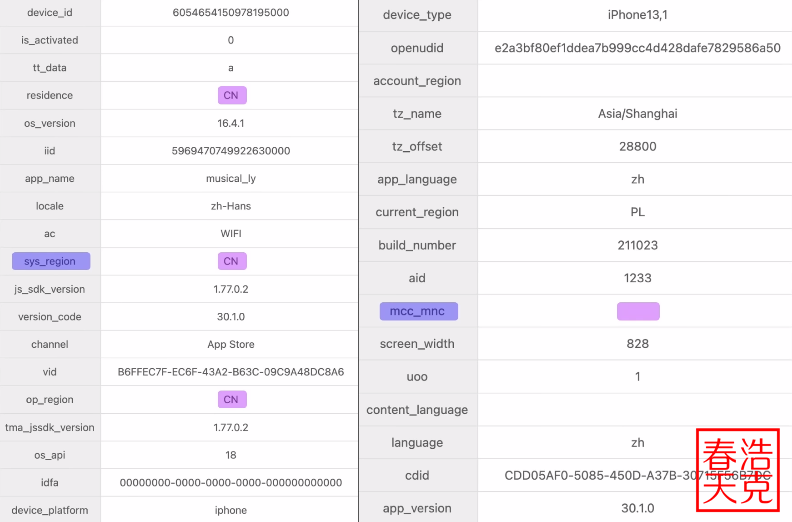Click the CN tag in op_region row

pyautogui.click(x=231, y=399)
